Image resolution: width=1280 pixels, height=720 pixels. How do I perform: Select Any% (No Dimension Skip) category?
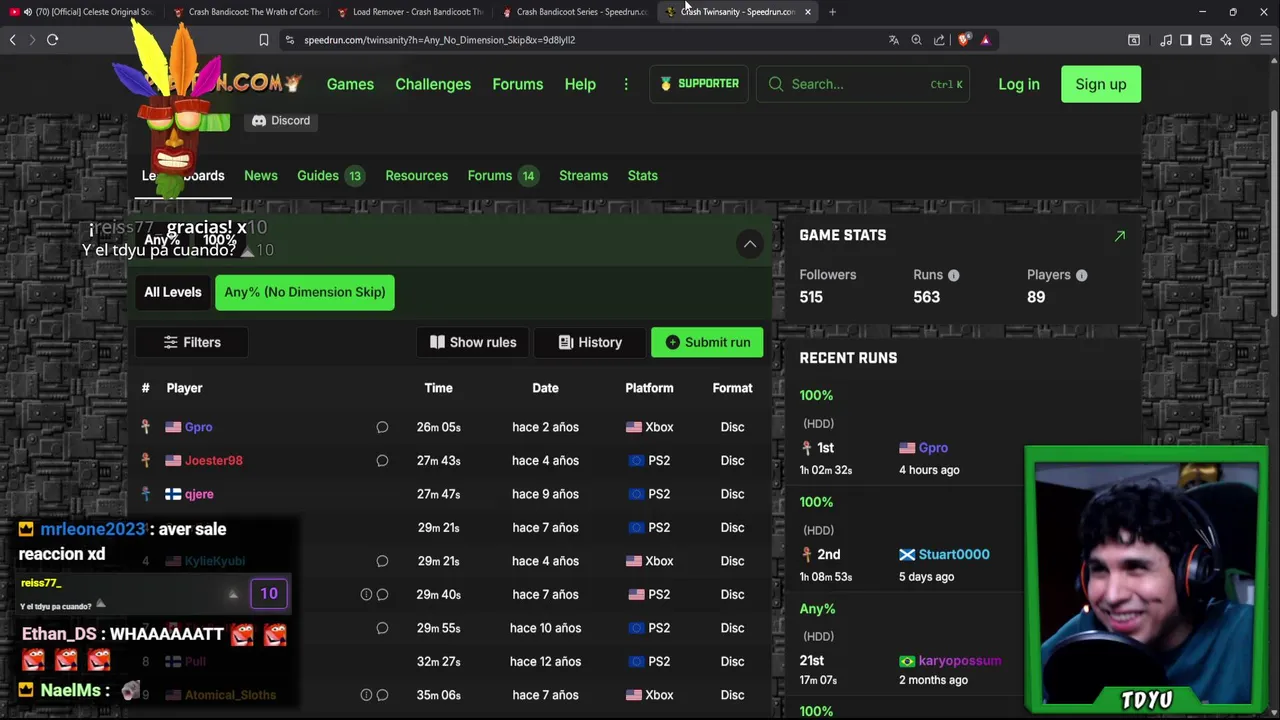[x=305, y=292]
